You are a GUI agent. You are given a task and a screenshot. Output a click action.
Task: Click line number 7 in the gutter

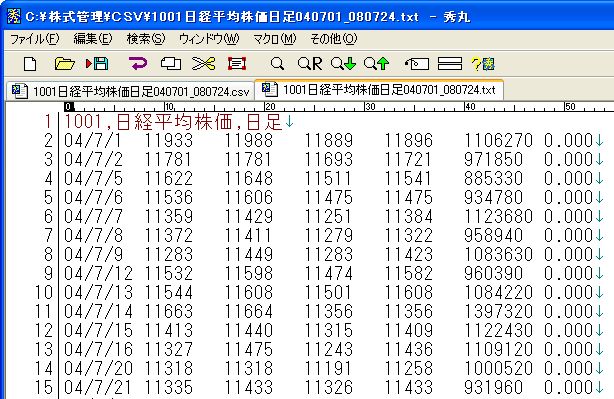click(48, 236)
